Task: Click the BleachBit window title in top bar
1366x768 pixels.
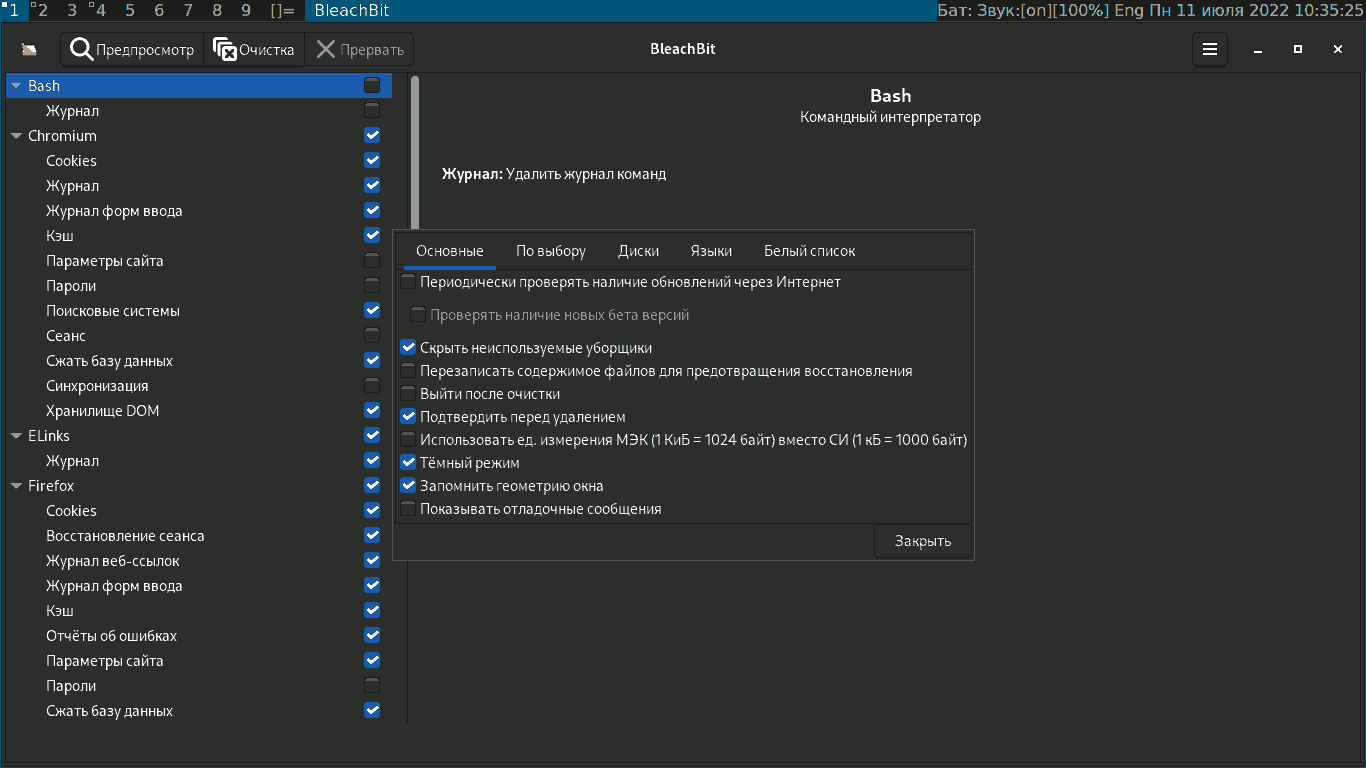Action: (x=352, y=11)
